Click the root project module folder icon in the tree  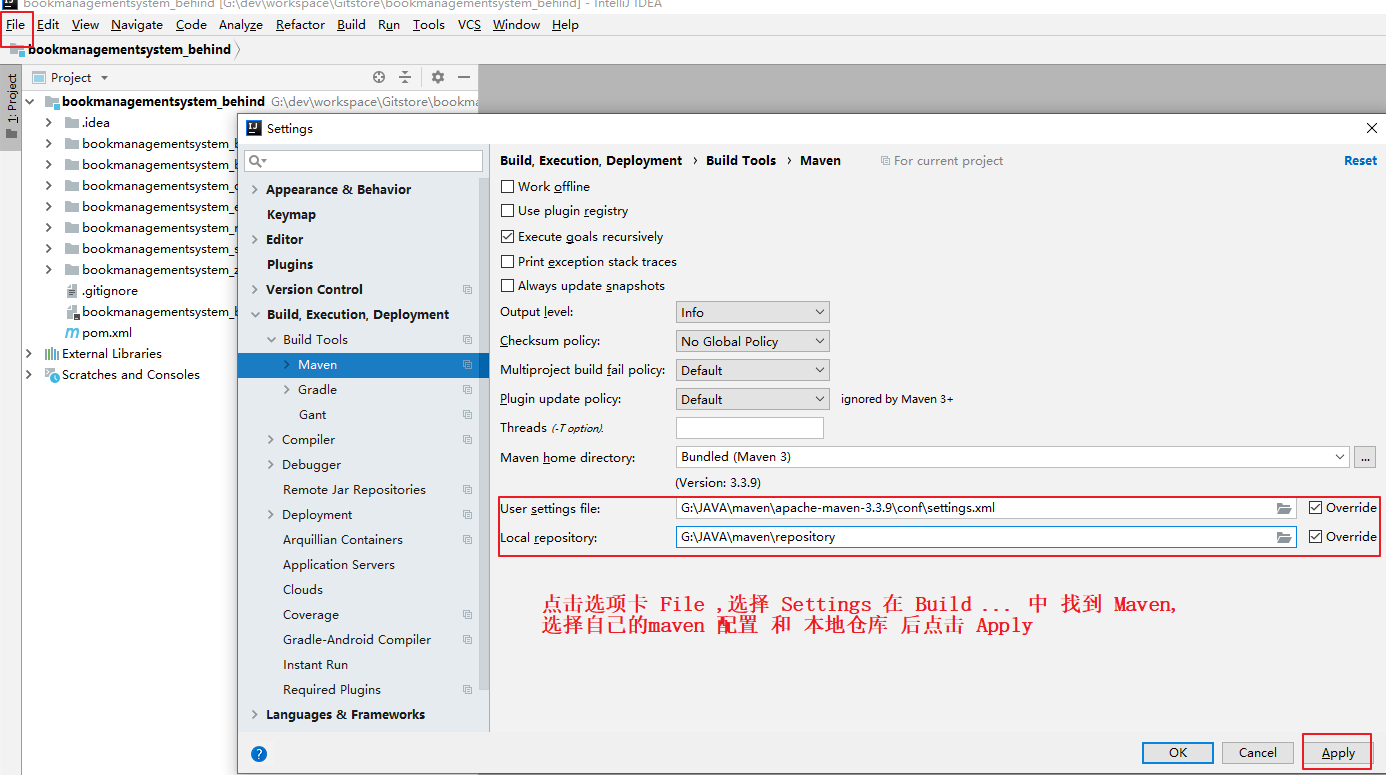point(52,102)
